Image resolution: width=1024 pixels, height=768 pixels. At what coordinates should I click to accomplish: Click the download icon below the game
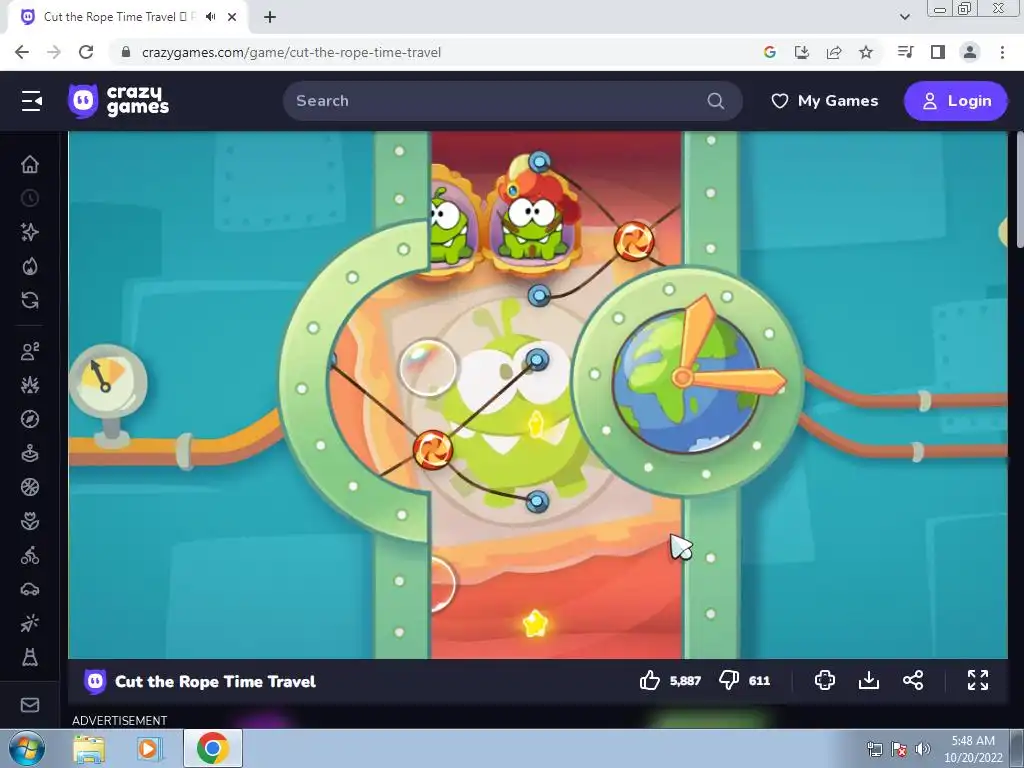(x=869, y=680)
